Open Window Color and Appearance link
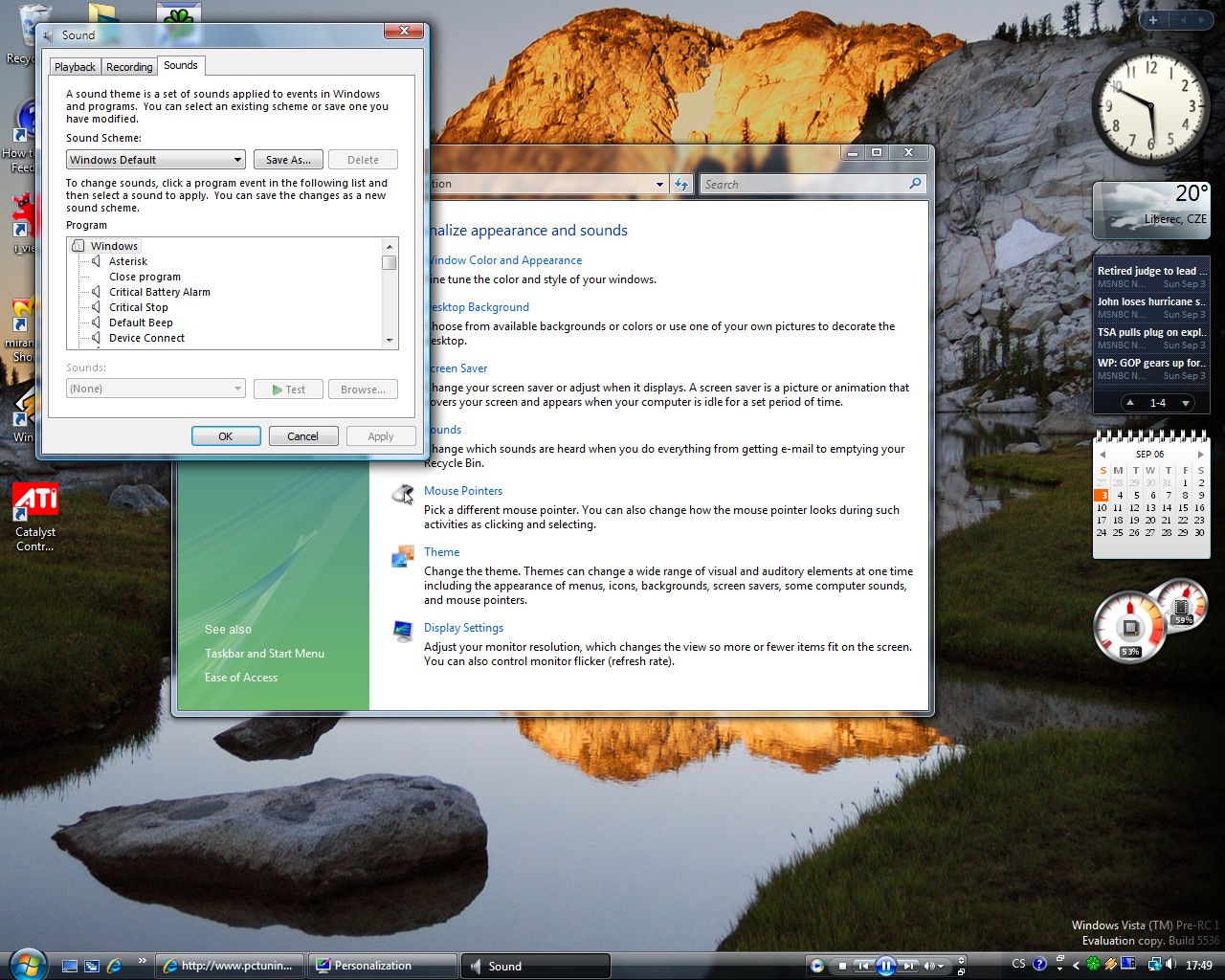 (x=505, y=260)
